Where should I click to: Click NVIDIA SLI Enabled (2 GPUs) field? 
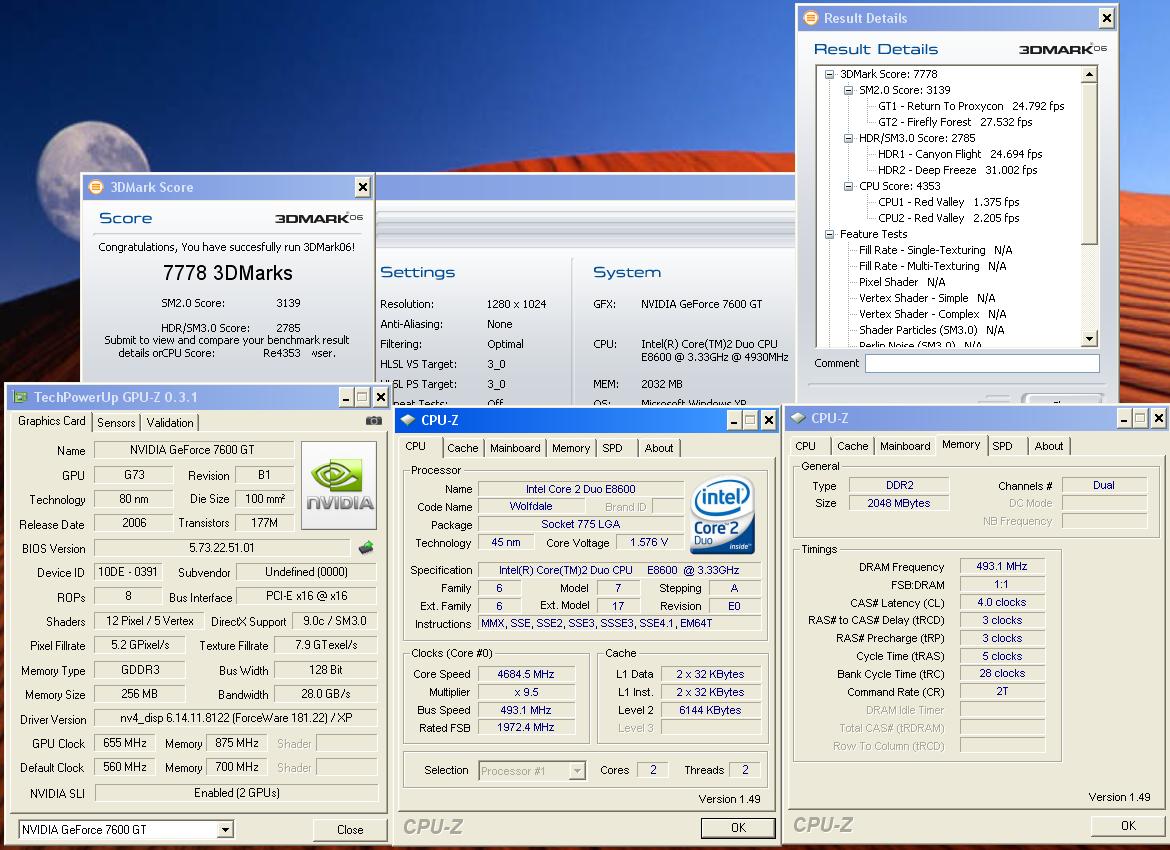pyautogui.click(x=236, y=793)
